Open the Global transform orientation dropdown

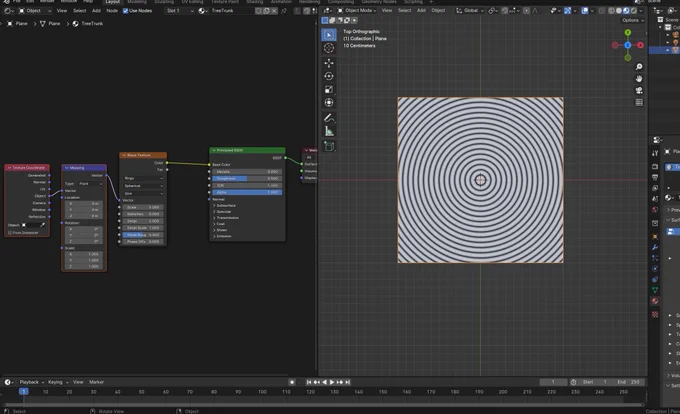pos(470,10)
